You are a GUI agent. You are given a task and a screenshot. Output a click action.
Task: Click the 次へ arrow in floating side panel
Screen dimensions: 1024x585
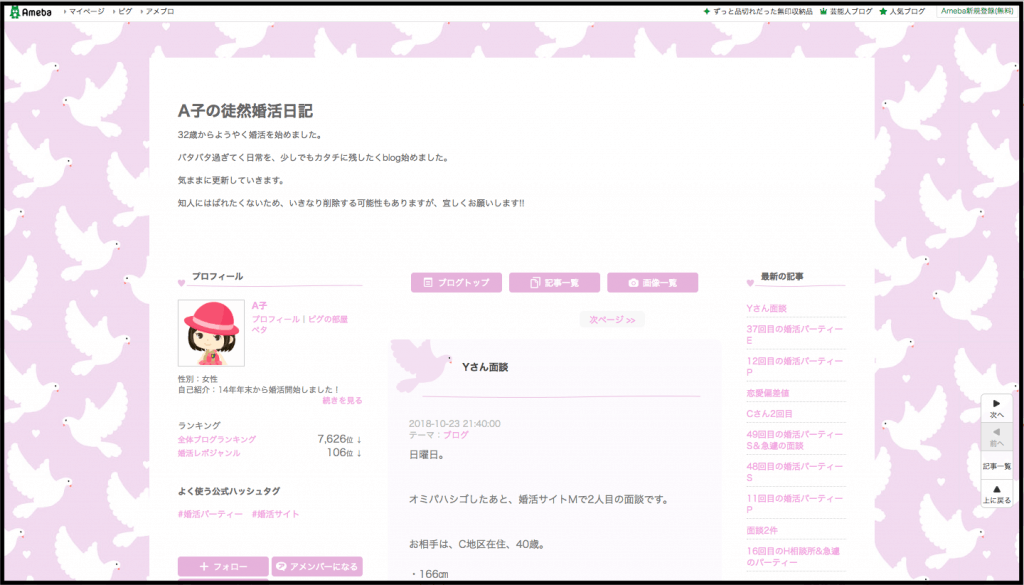pyautogui.click(x=996, y=408)
